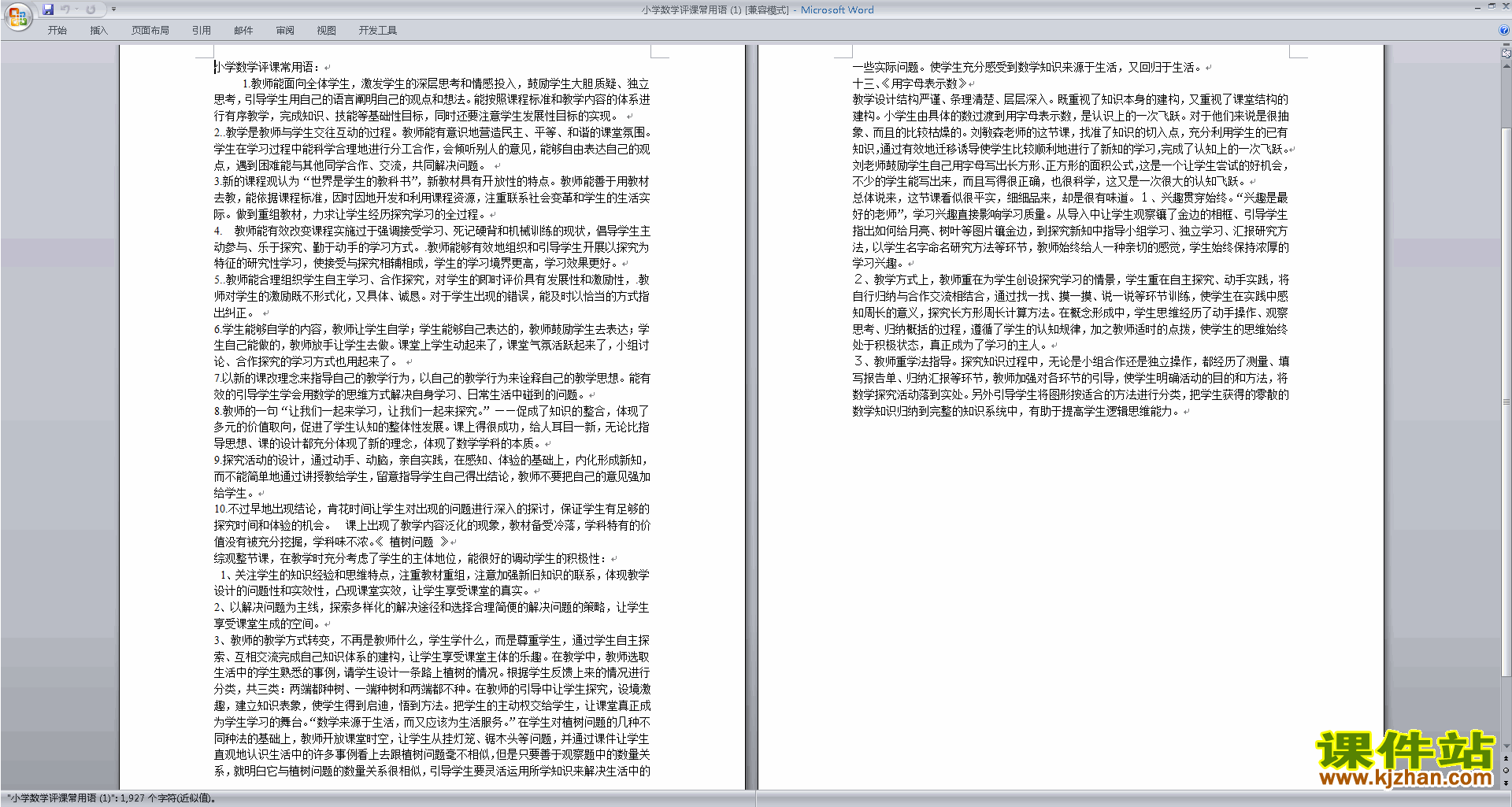Click paragraph starting 9.探究活动的设计
This screenshot has width=1512, height=807.
[432, 476]
